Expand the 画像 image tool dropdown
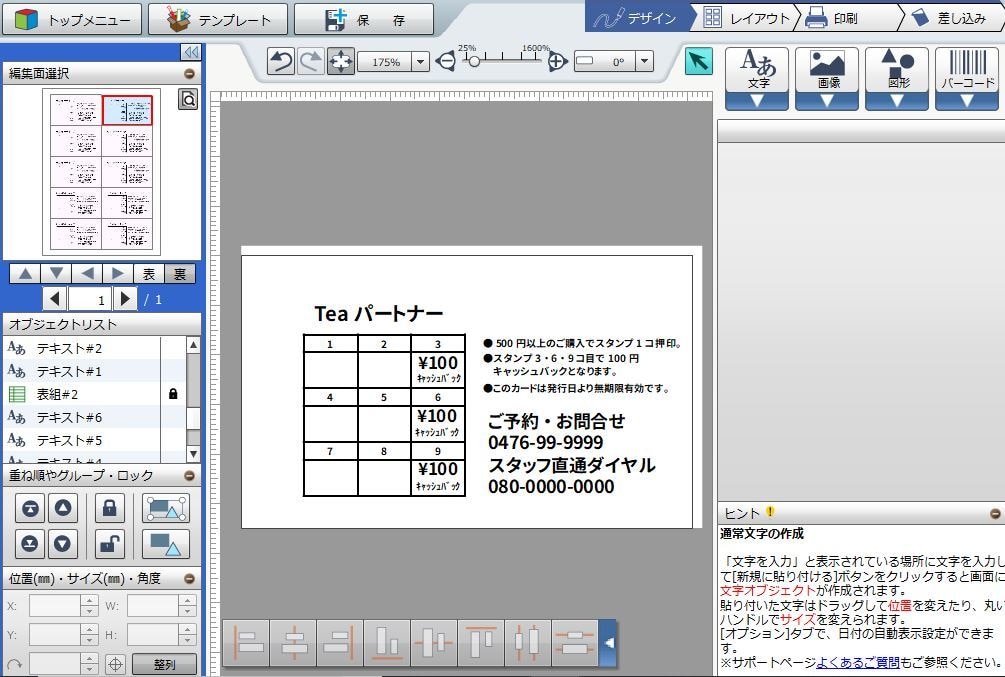This screenshot has height=677, width=1005. pos(827,101)
